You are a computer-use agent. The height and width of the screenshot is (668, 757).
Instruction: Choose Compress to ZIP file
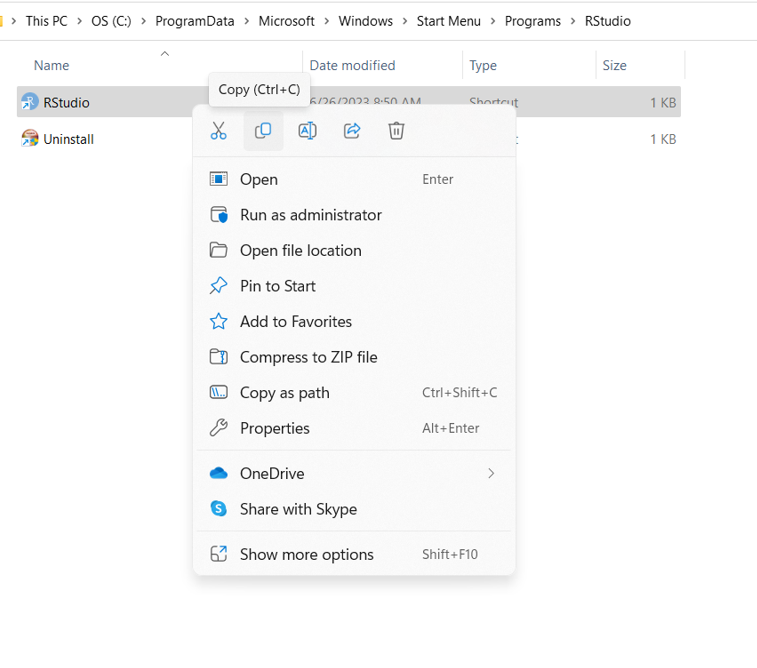308,357
